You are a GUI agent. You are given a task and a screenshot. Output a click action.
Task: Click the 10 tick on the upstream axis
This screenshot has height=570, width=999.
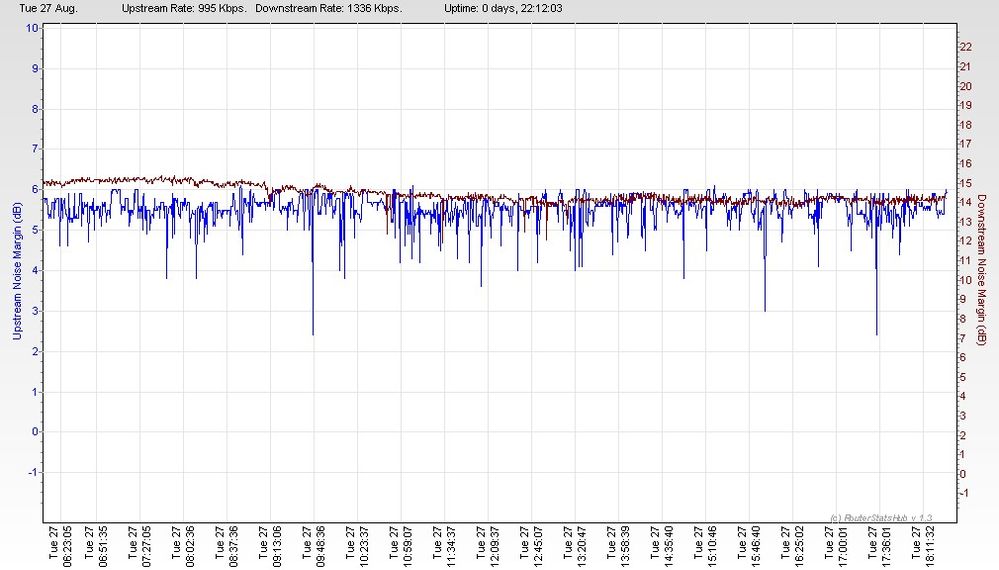(32, 28)
